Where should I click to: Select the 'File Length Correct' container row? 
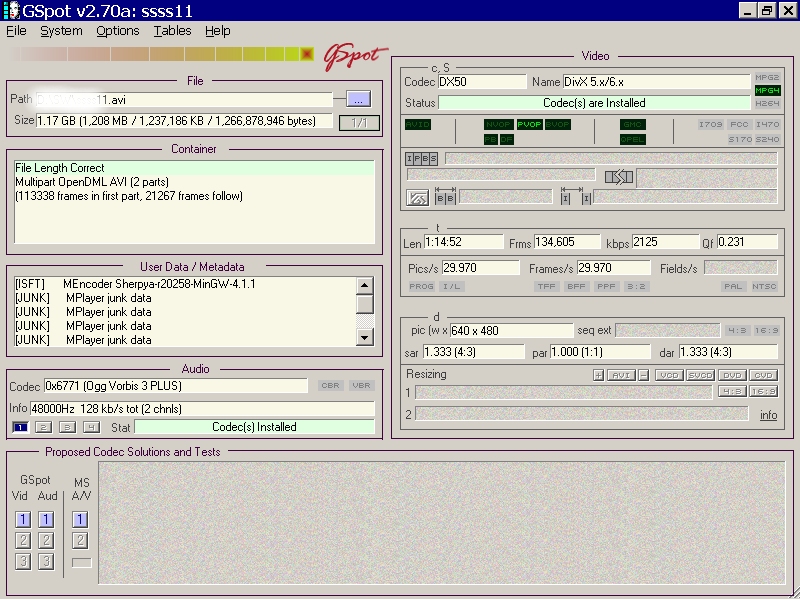coord(194,168)
